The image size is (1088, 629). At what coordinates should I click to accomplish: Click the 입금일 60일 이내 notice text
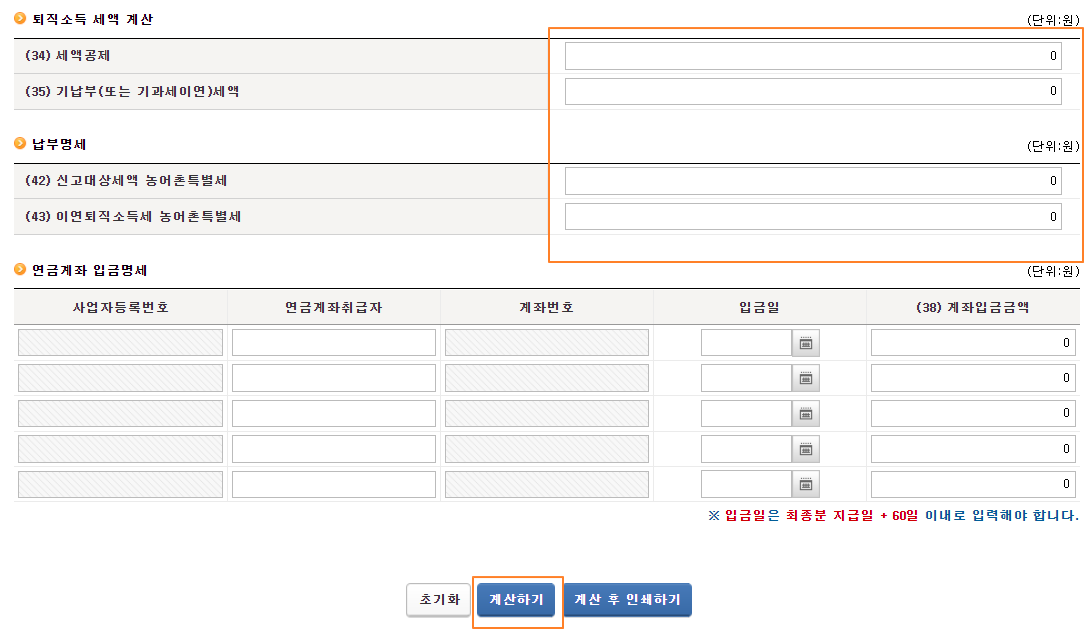pos(893,515)
